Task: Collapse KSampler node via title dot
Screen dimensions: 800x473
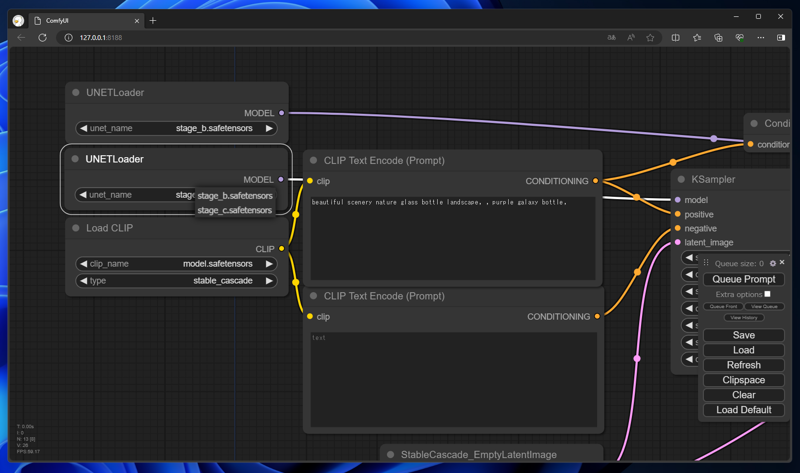Action: point(681,179)
